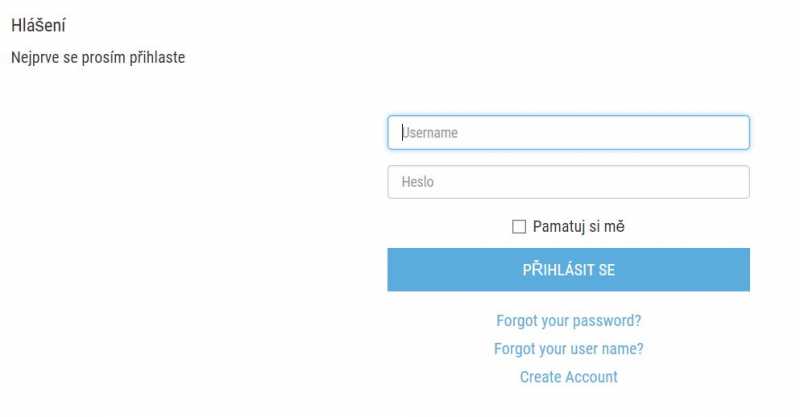Place cursor in the text box showing Username placeholder
This screenshot has width=800, height=417.
click(568, 133)
